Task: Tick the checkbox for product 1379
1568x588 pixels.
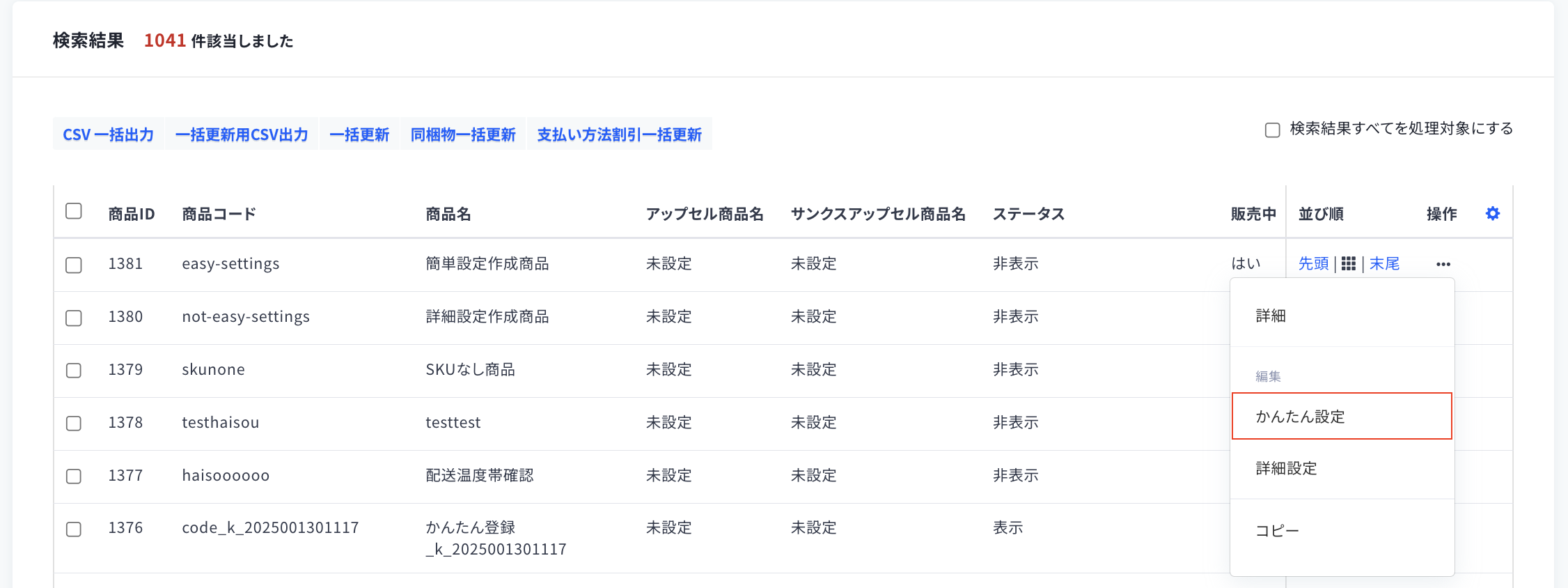Action: (x=74, y=370)
